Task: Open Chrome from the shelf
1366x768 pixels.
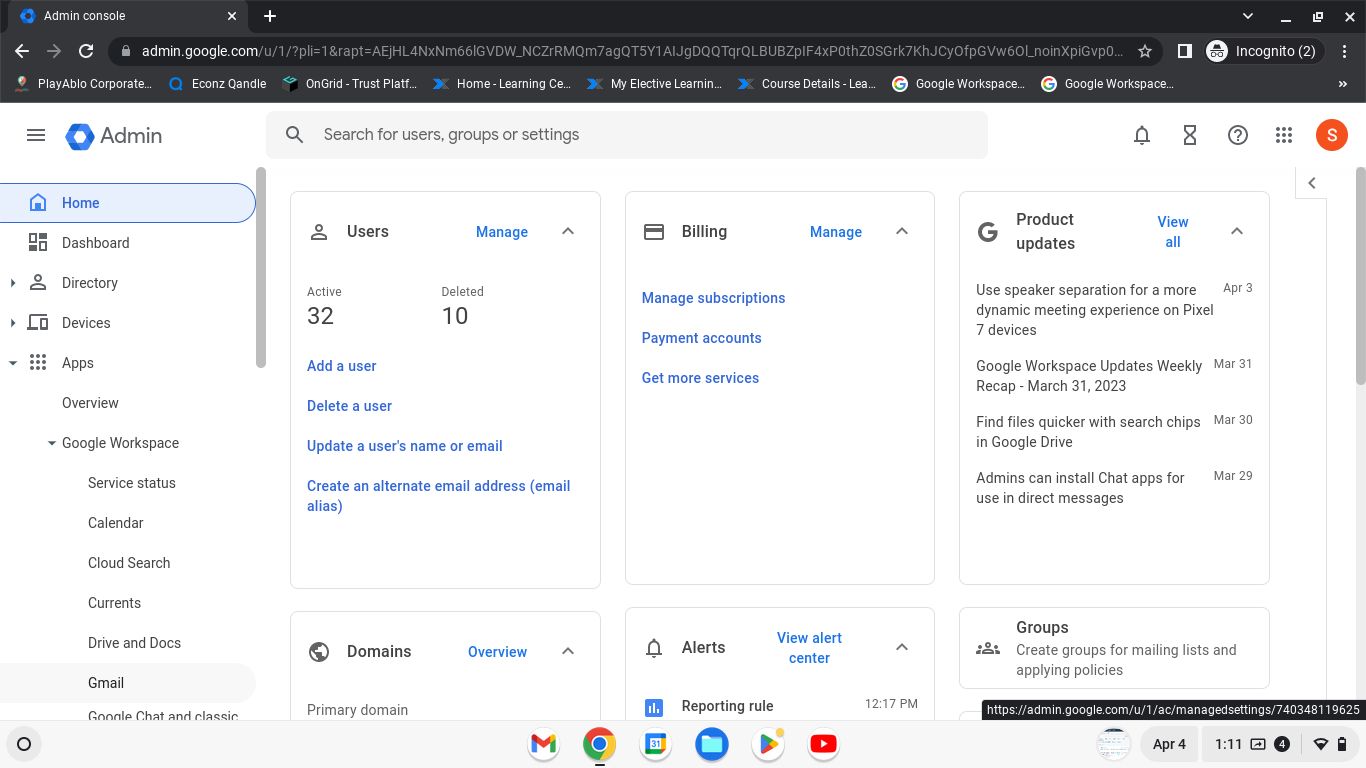Action: click(599, 744)
